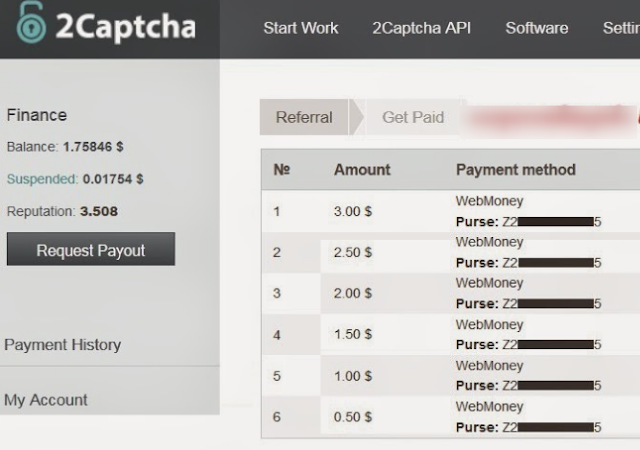The image size is (640, 450).
Task: Click the Purse label in row 2
Action: (477, 263)
